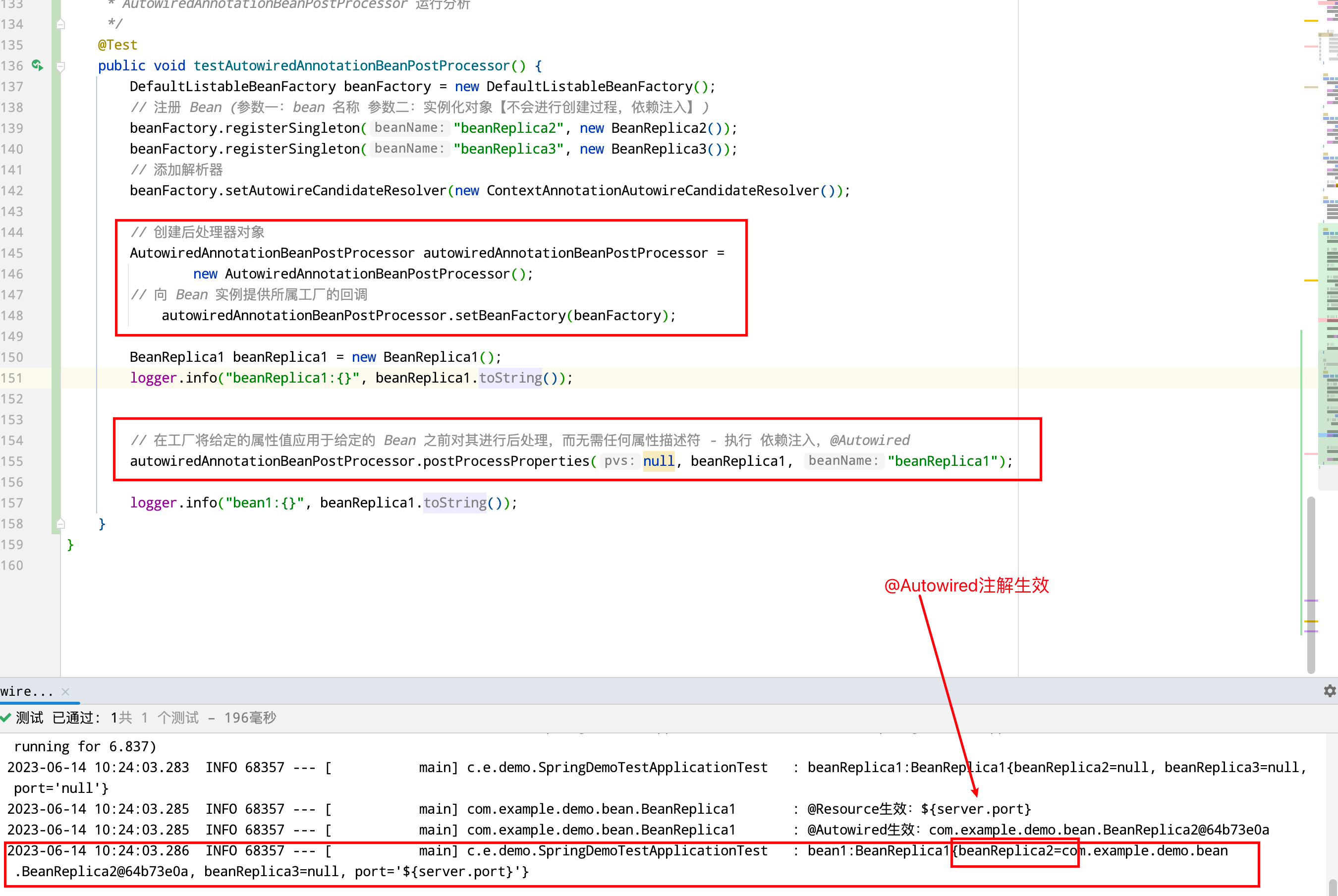Click toString call on line 157
Viewport: 1338px width, 896px height.
tap(455, 503)
